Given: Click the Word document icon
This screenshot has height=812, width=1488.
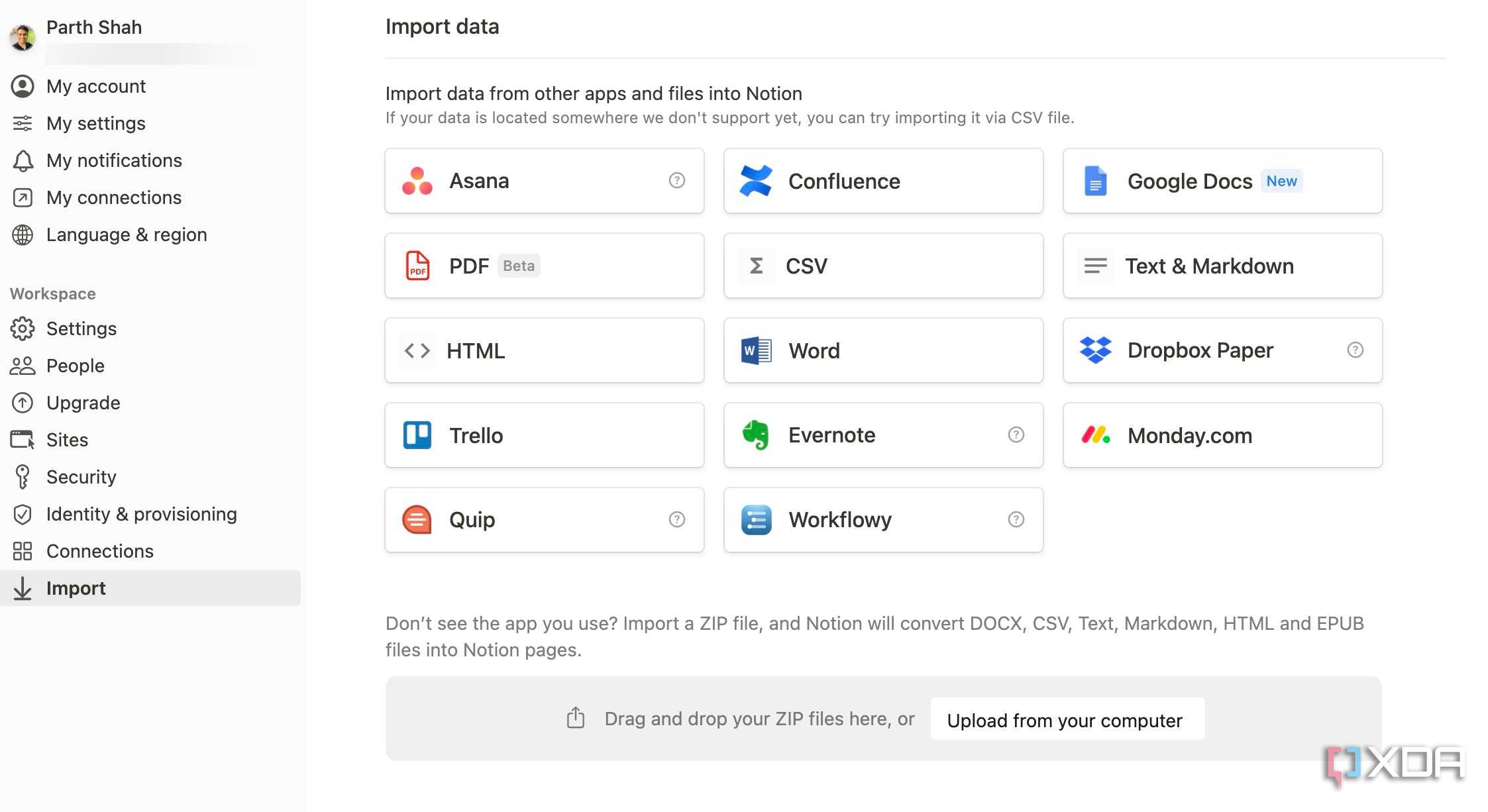Looking at the screenshot, I should 756,350.
